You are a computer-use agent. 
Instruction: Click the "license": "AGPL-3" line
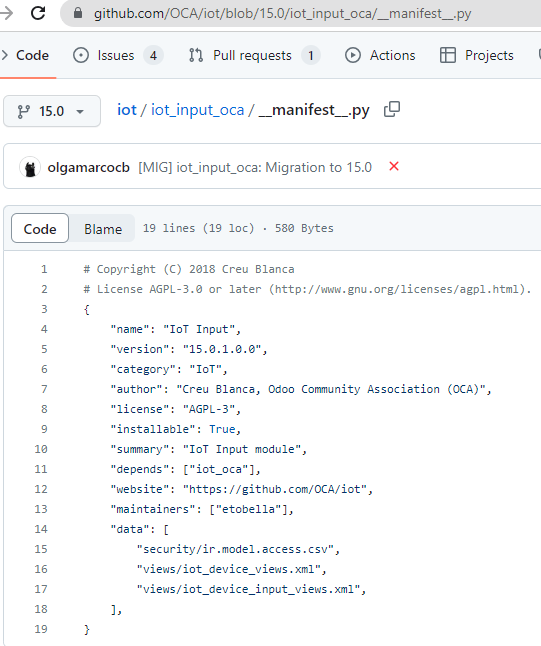176,409
